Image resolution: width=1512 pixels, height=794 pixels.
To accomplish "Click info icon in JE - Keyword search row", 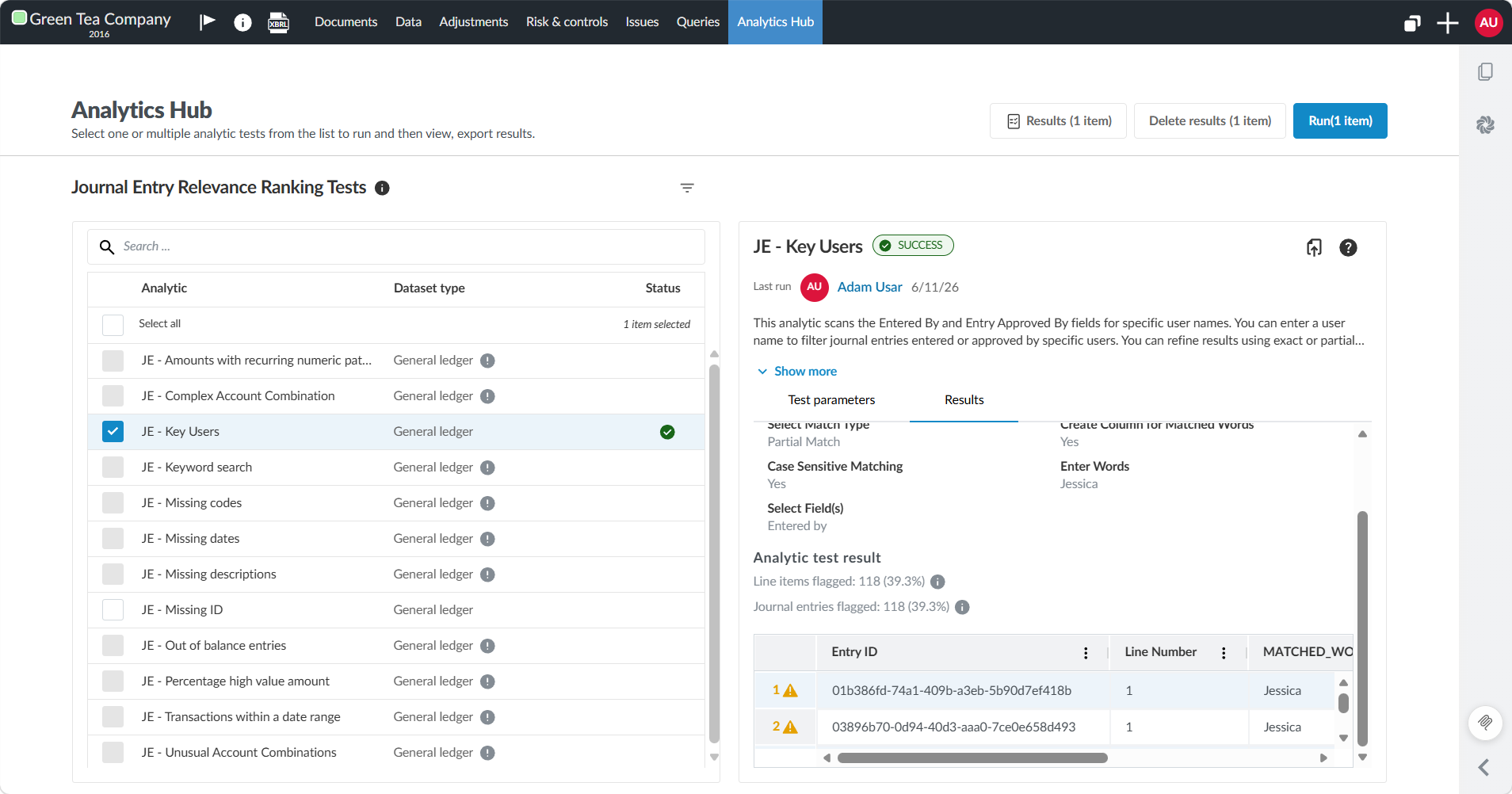I will tap(488, 468).
